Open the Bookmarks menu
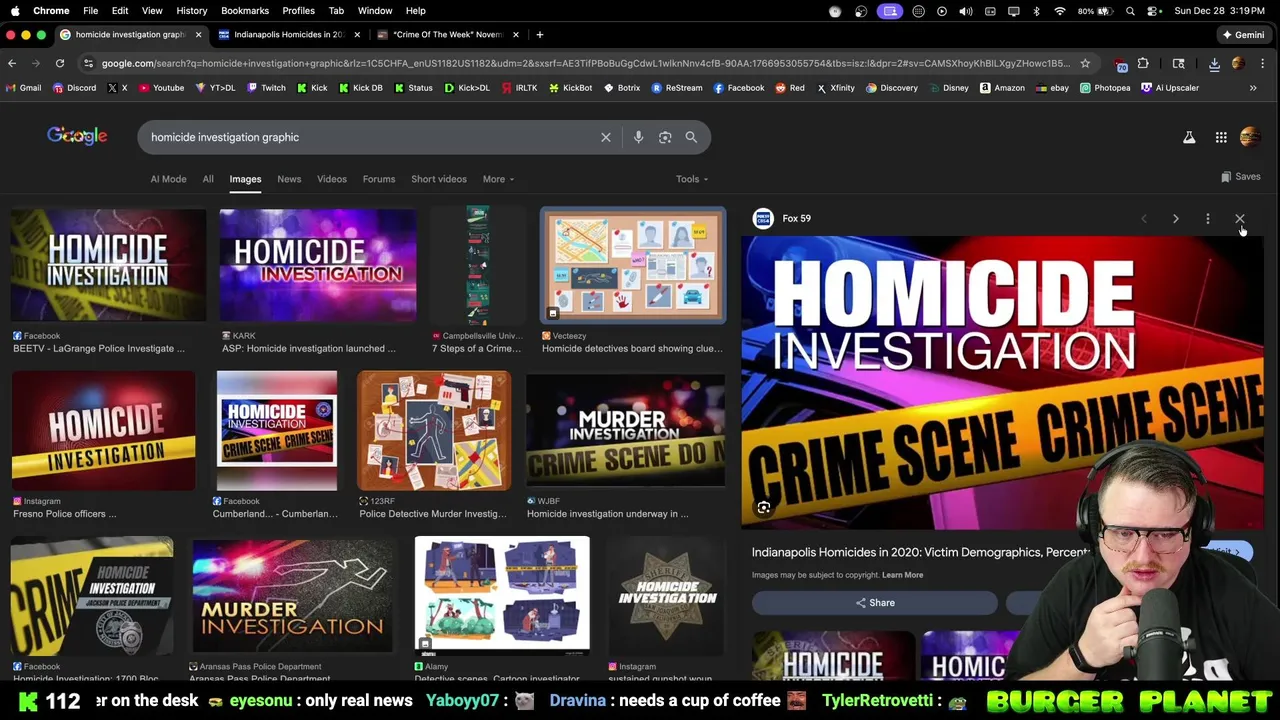This screenshot has height=720, width=1280. click(x=245, y=11)
